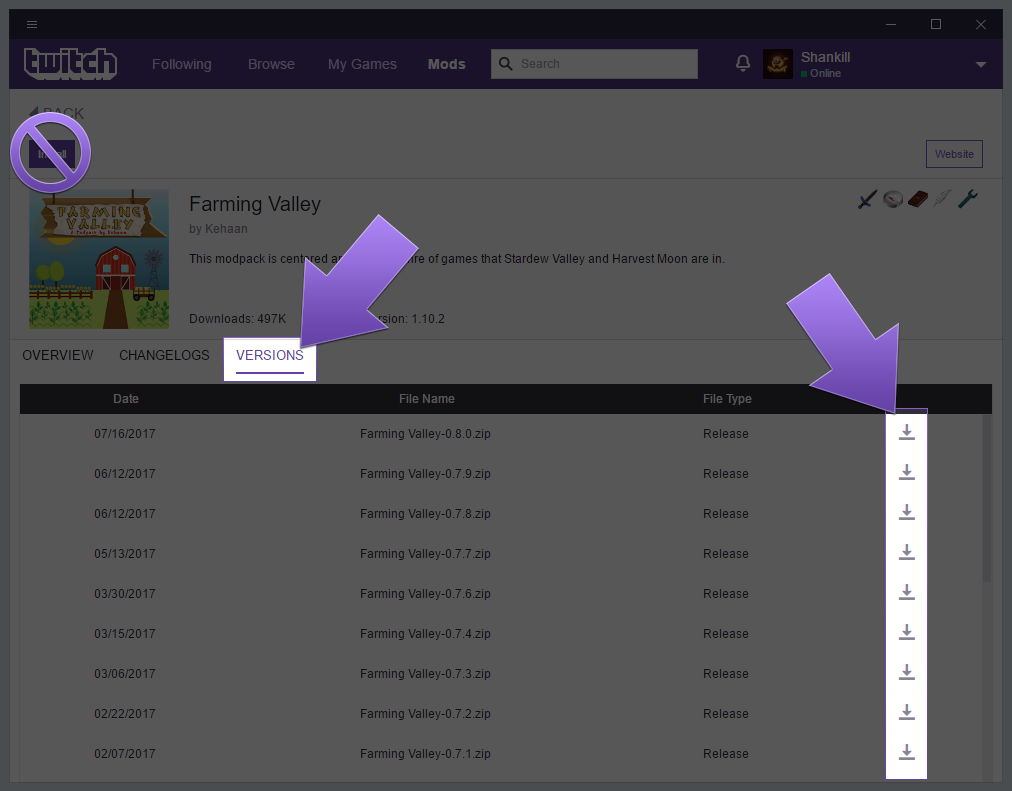Viewport: 1012px width, 791px height.
Task: Open the hamburger menu in title bar
Action: pyautogui.click(x=32, y=25)
